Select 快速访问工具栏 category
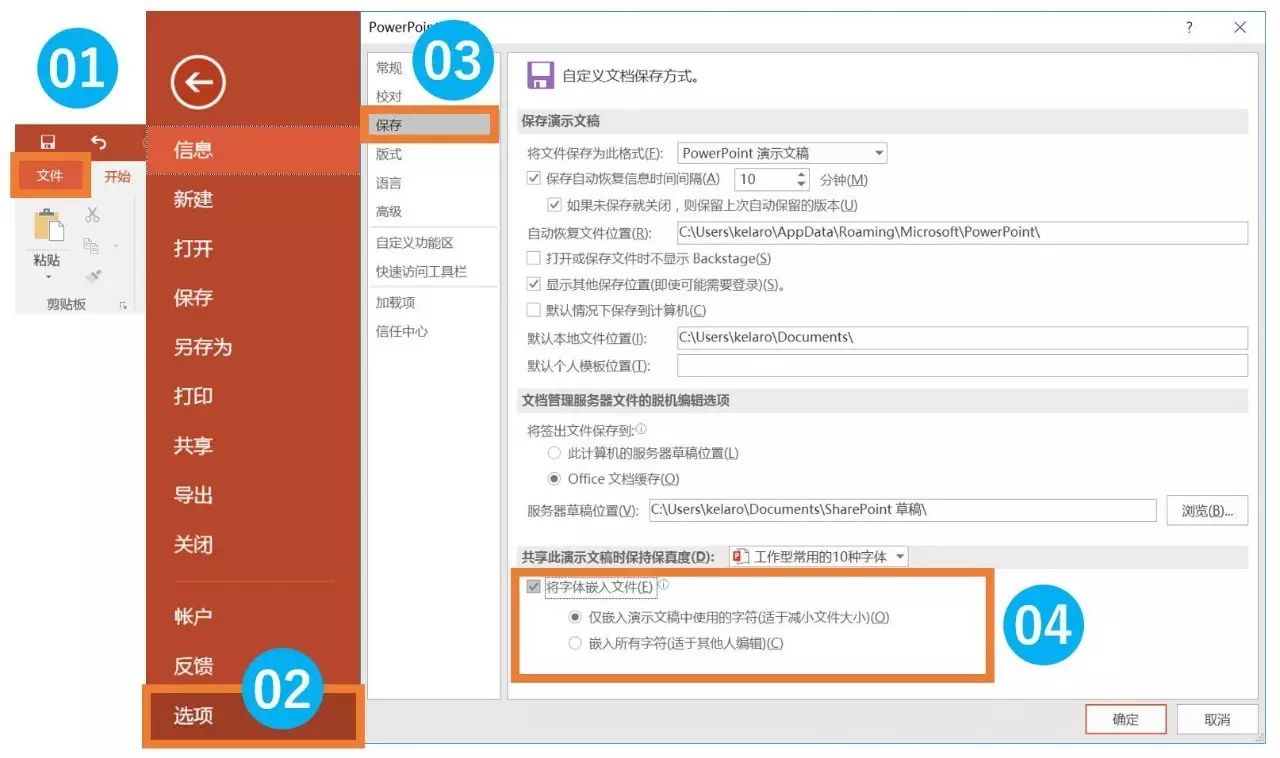This screenshot has height=758, width=1280. click(421, 271)
